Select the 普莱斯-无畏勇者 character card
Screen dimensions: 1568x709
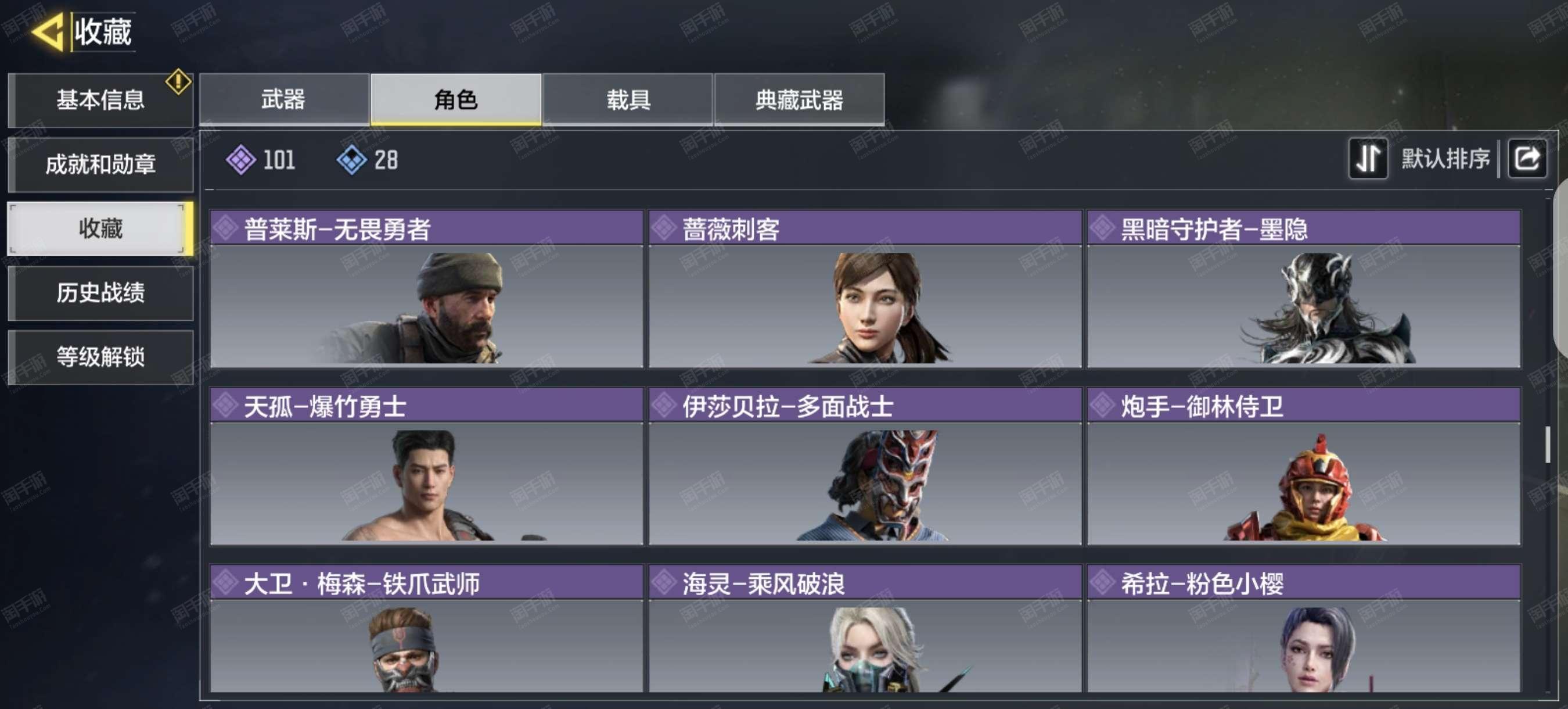coord(426,289)
